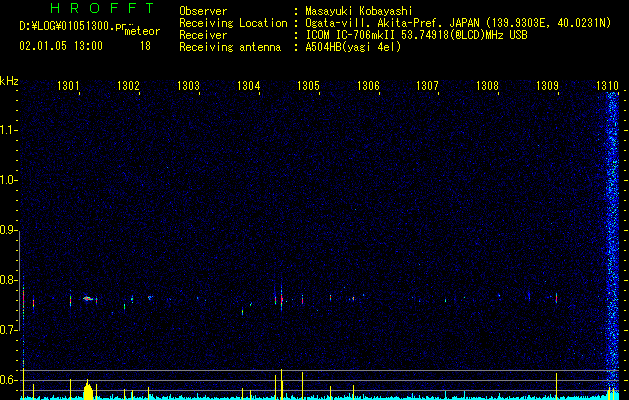Click time axis label 1308
Image resolution: width=629 pixels, height=400 pixels.
pos(487,85)
